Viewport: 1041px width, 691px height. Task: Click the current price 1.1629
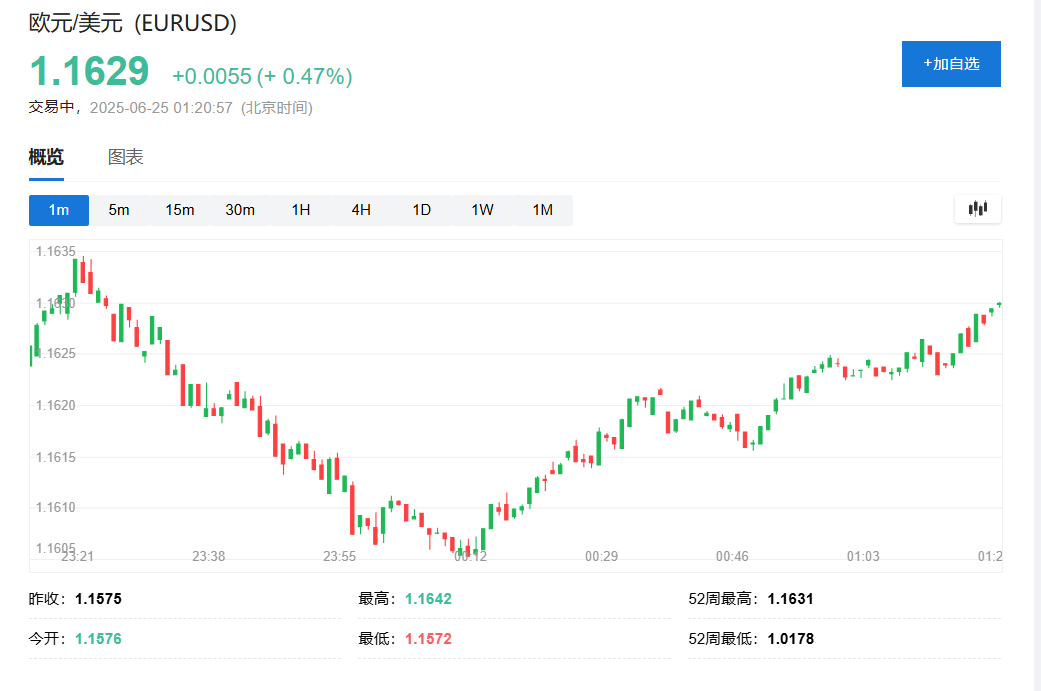[90, 71]
